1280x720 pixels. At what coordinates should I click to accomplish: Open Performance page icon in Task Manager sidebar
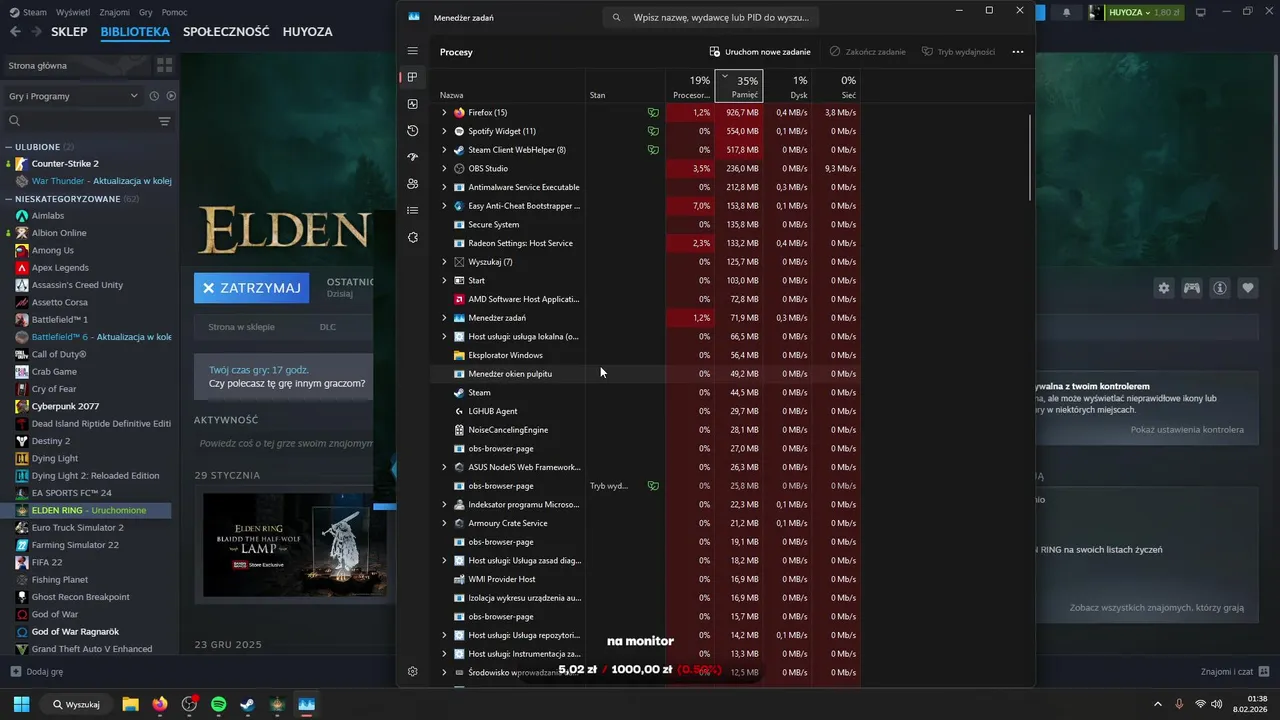point(413,104)
